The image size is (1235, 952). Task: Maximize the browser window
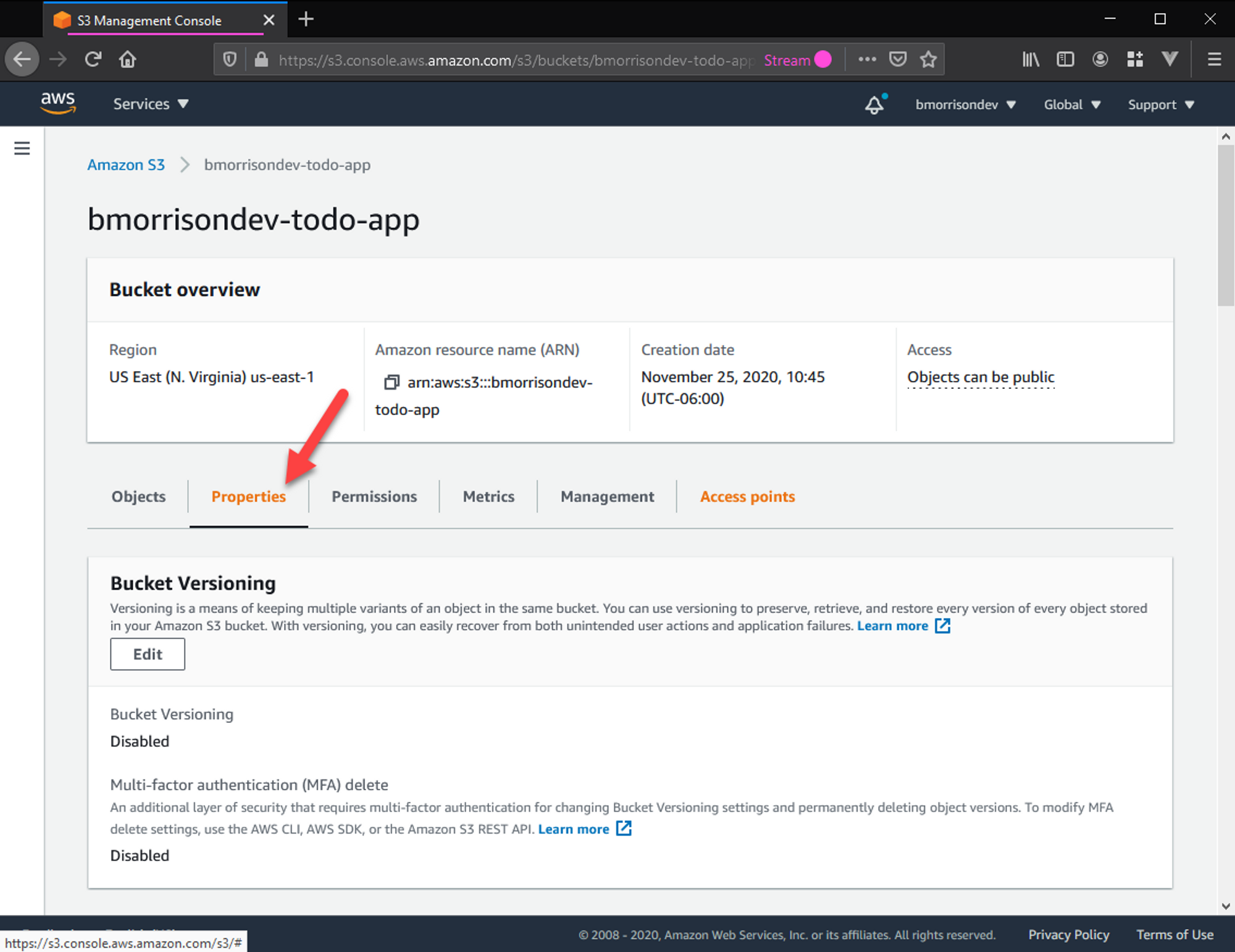pos(1160,19)
